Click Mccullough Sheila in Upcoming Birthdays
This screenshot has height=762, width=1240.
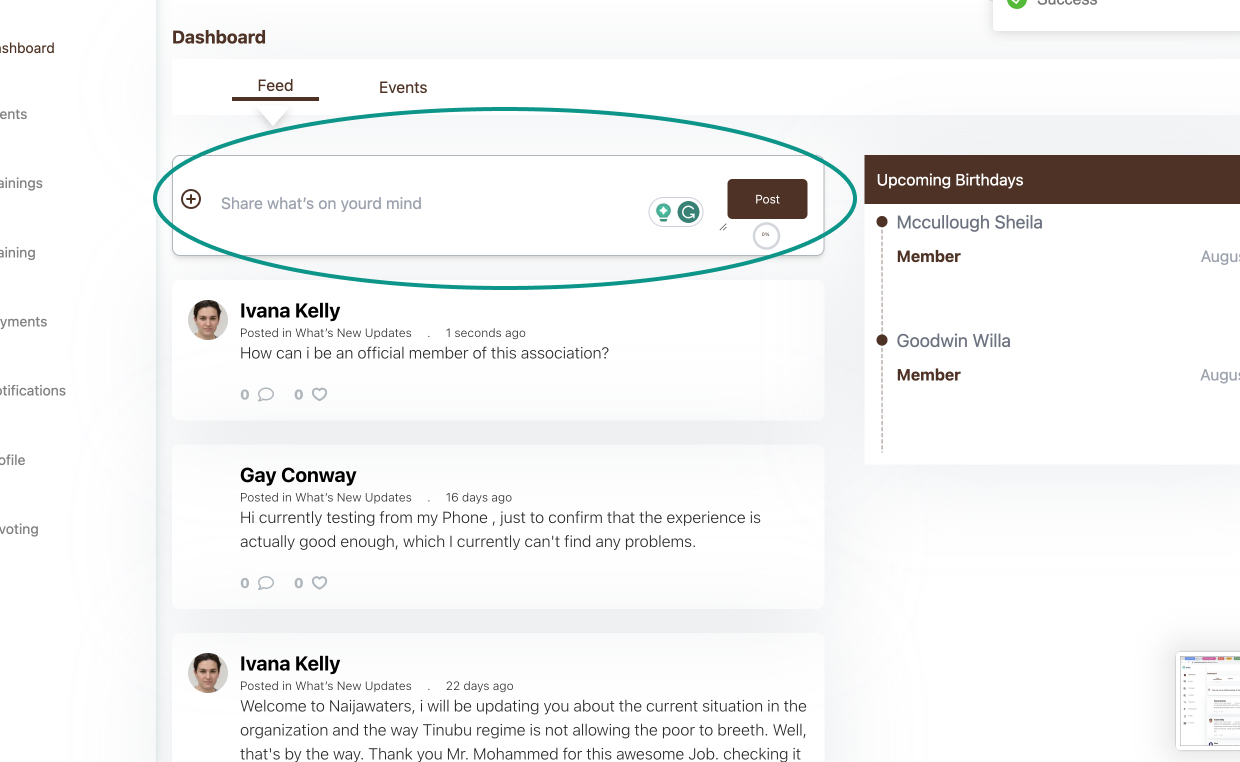coord(969,223)
